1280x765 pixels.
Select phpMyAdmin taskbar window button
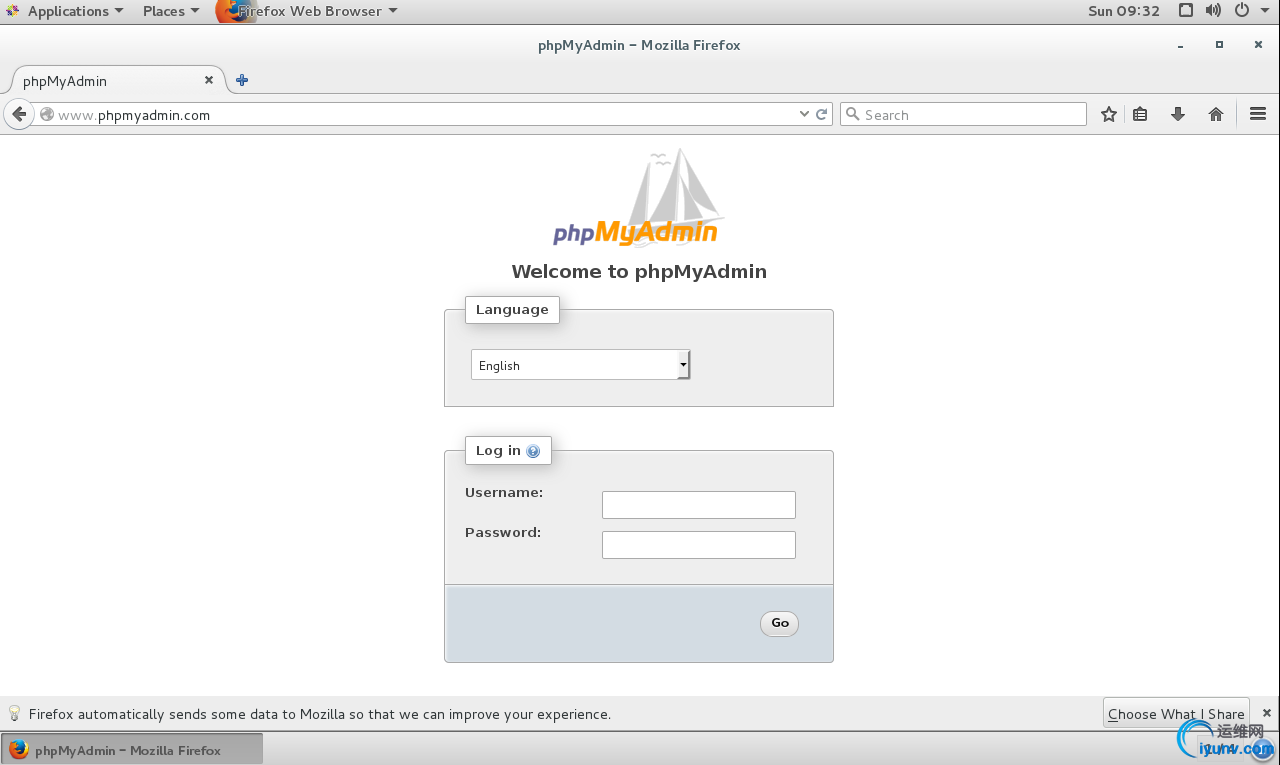click(132, 750)
